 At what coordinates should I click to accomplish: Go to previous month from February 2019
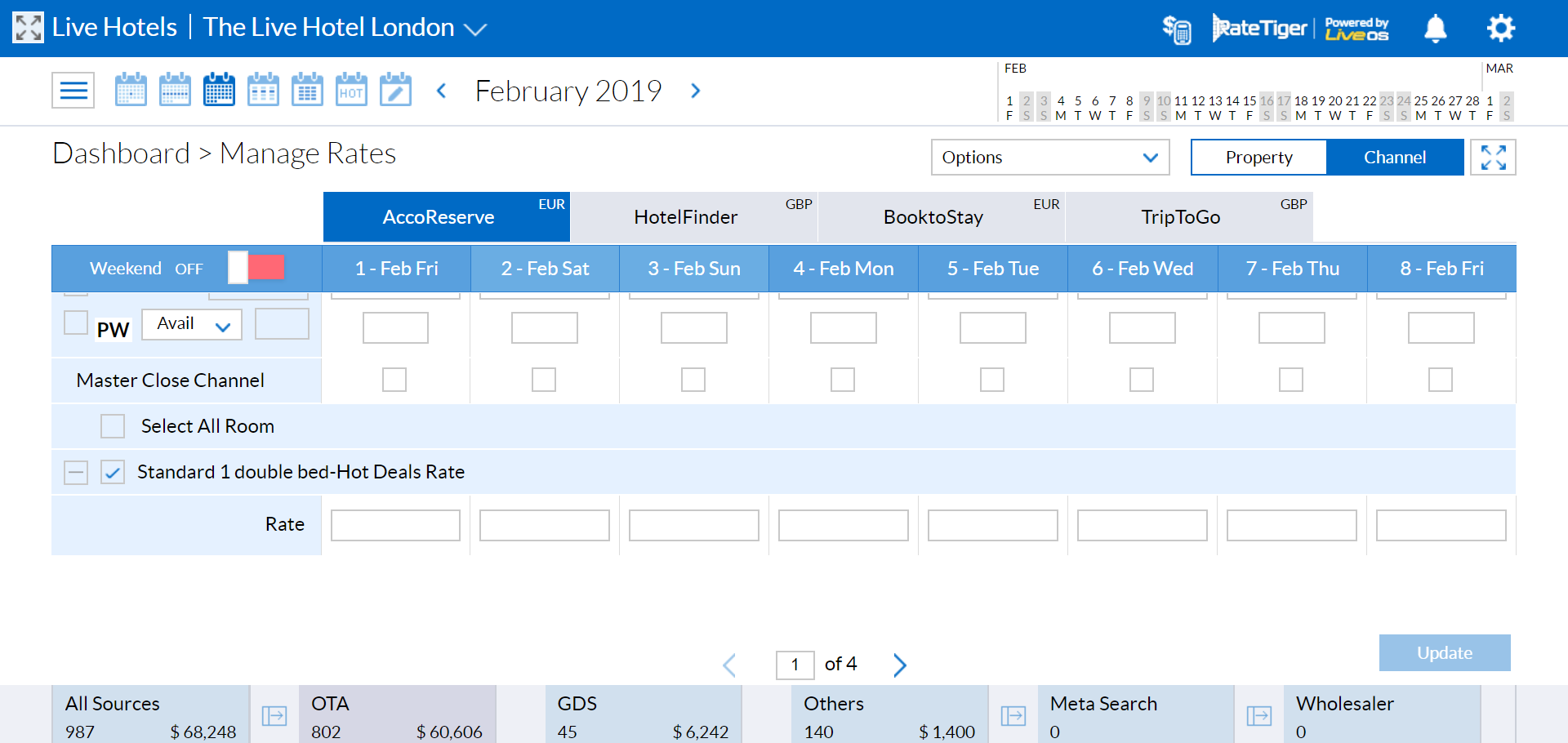pos(441,91)
